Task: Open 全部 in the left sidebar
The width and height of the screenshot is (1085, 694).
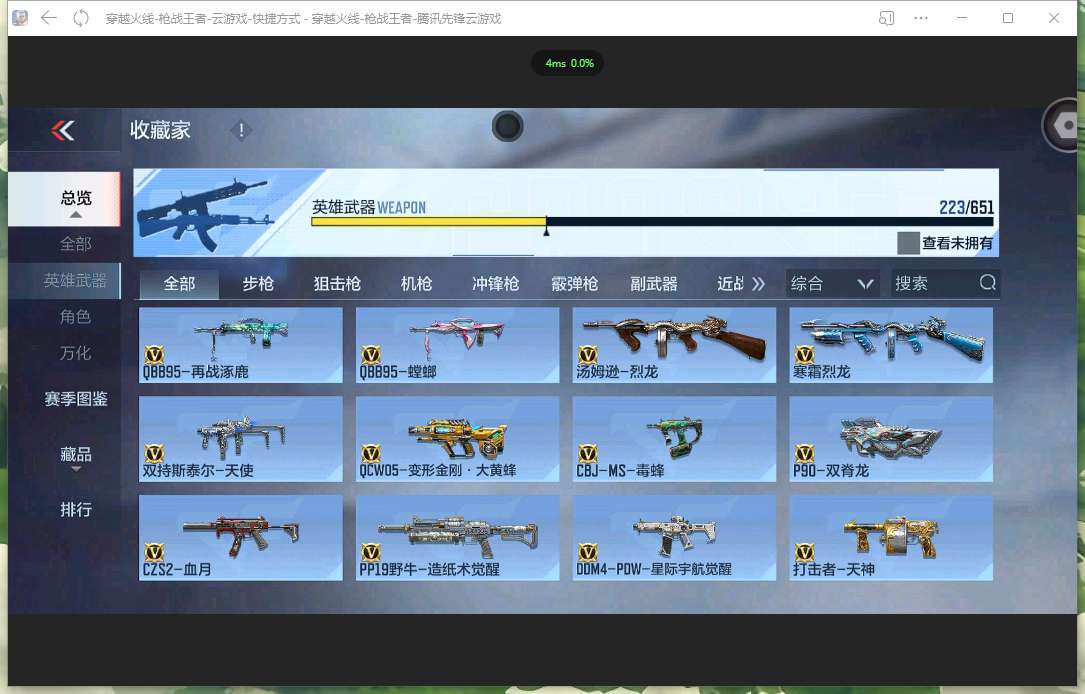Action: click(x=75, y=244)
